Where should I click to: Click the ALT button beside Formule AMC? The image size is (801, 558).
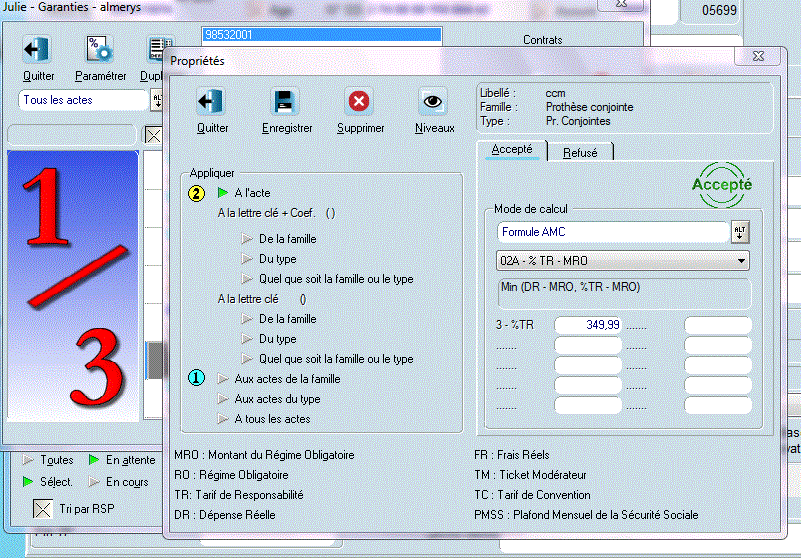click(740, 232)
